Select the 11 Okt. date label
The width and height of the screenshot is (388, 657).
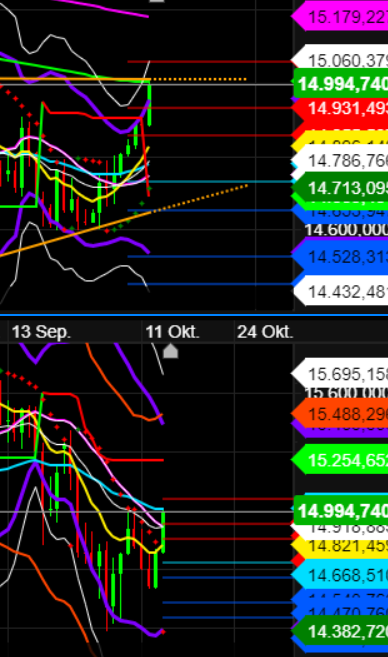click(x=172, y=332)
